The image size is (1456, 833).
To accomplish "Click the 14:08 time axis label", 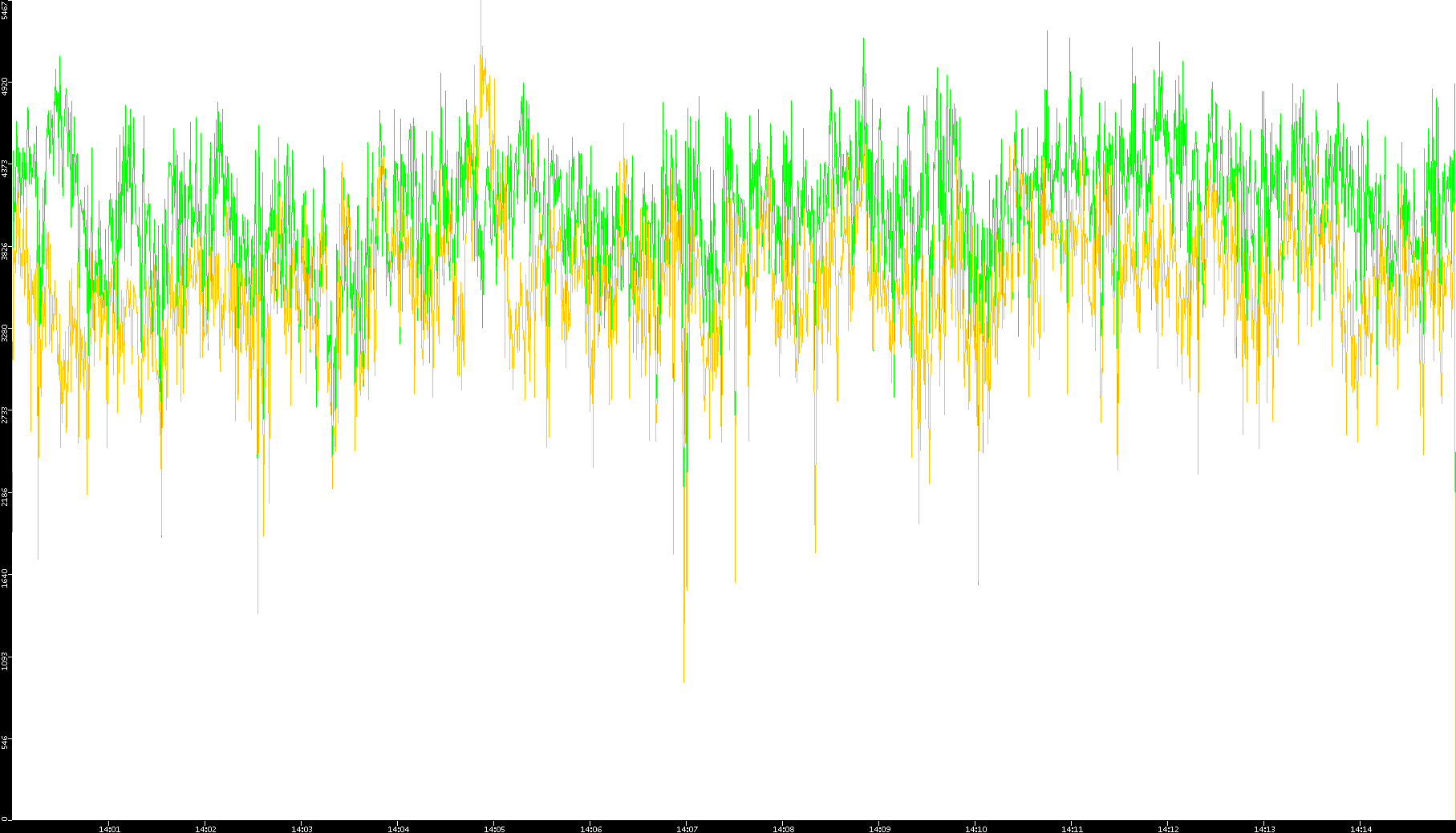I will (783, 829).
